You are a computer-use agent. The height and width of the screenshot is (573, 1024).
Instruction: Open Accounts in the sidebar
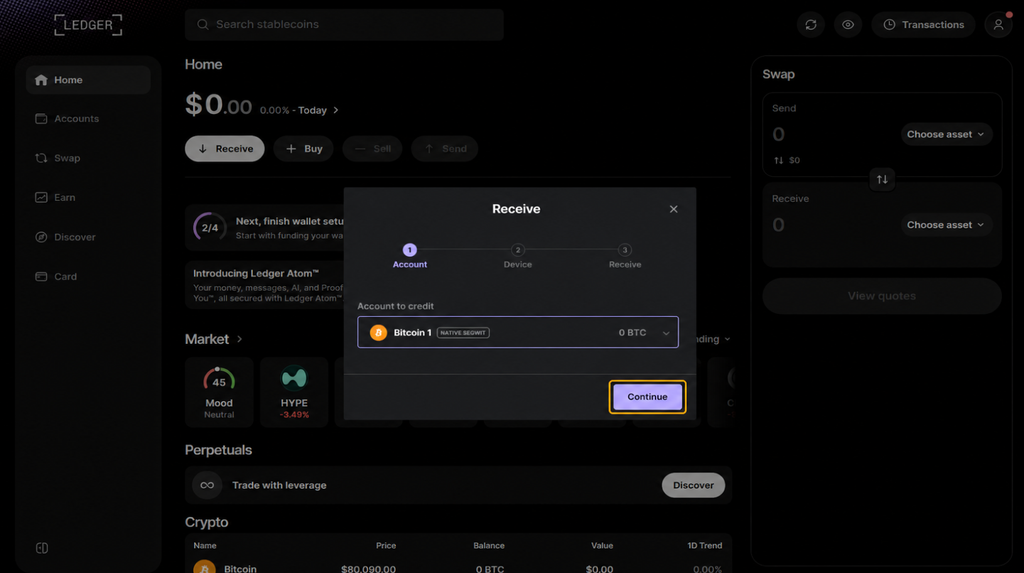pos(88,119)
